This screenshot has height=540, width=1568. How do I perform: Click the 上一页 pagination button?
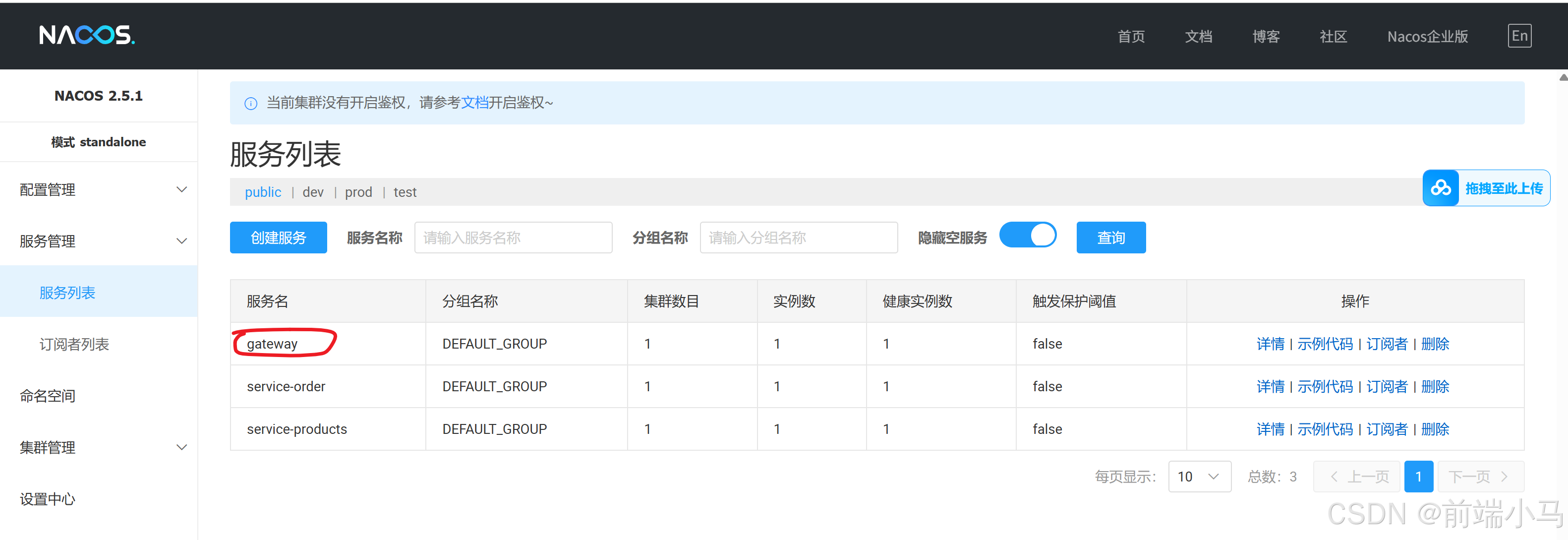(x=1357, y=477)
